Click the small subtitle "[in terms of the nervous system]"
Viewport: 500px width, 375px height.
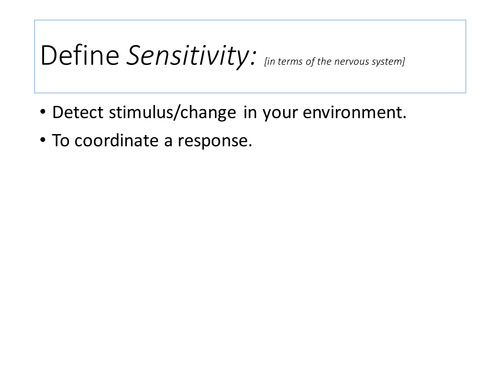click(334, 62)
